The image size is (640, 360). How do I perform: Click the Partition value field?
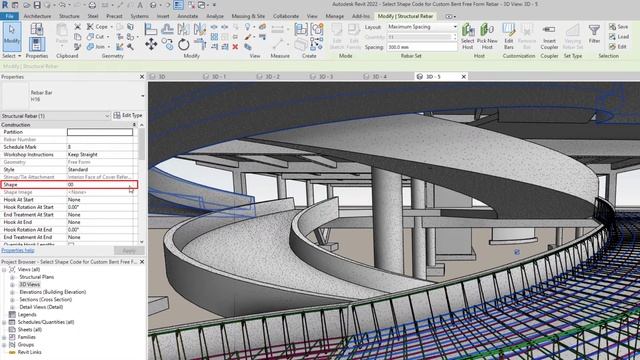100,132
